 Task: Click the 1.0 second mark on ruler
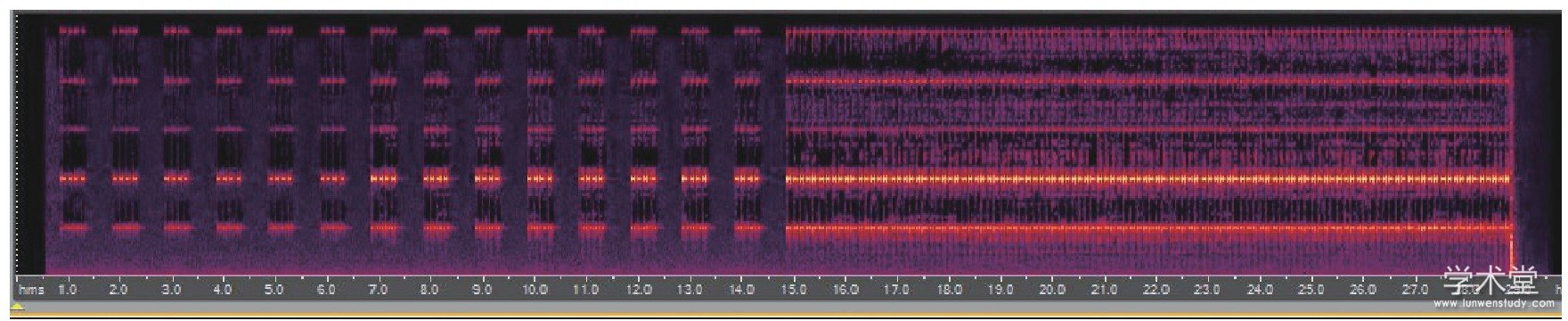click(x=68, y=290)
